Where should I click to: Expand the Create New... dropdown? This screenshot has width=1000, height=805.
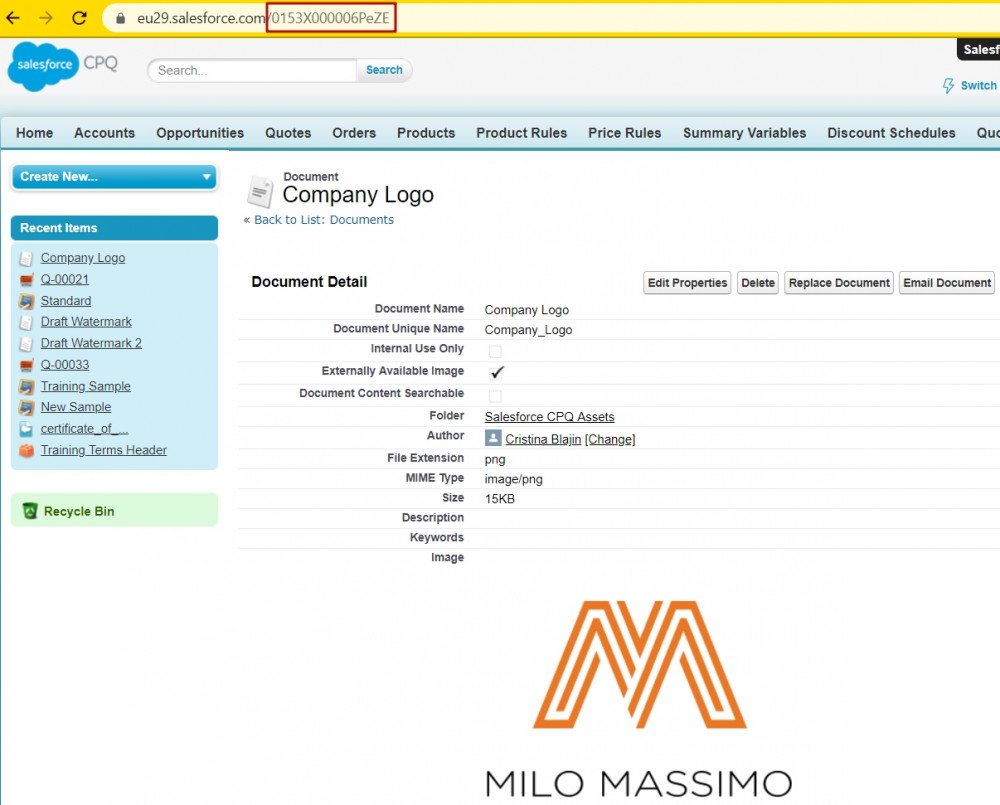pos(115,177)
